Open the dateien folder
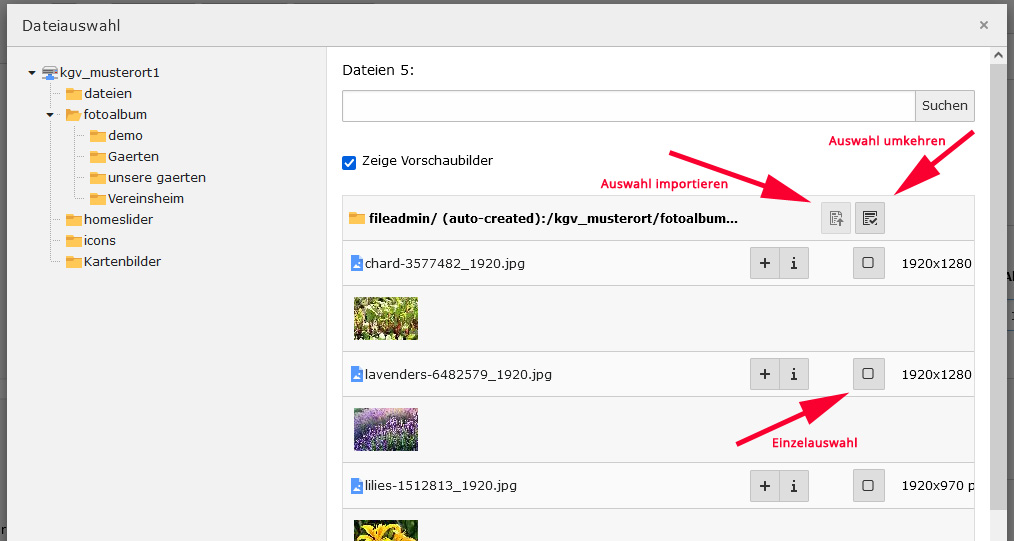 [x=108, y=94]
